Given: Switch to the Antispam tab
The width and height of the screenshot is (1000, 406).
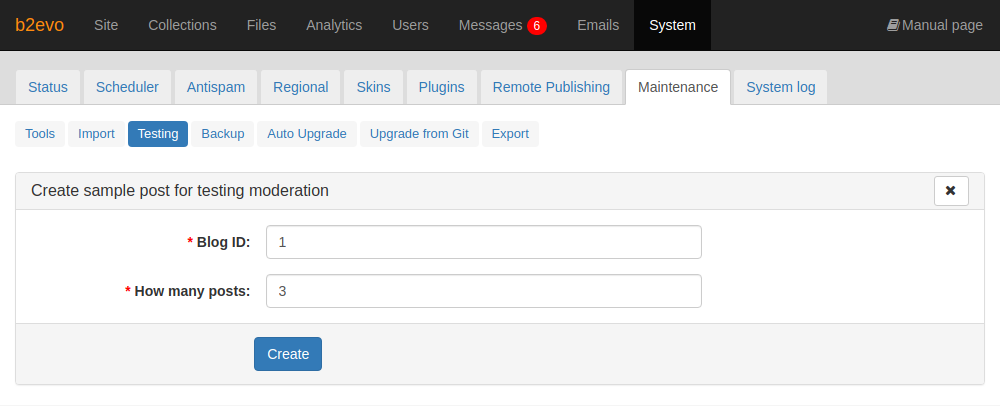Looking at the screenshot, I should click(x=216, y=87).
